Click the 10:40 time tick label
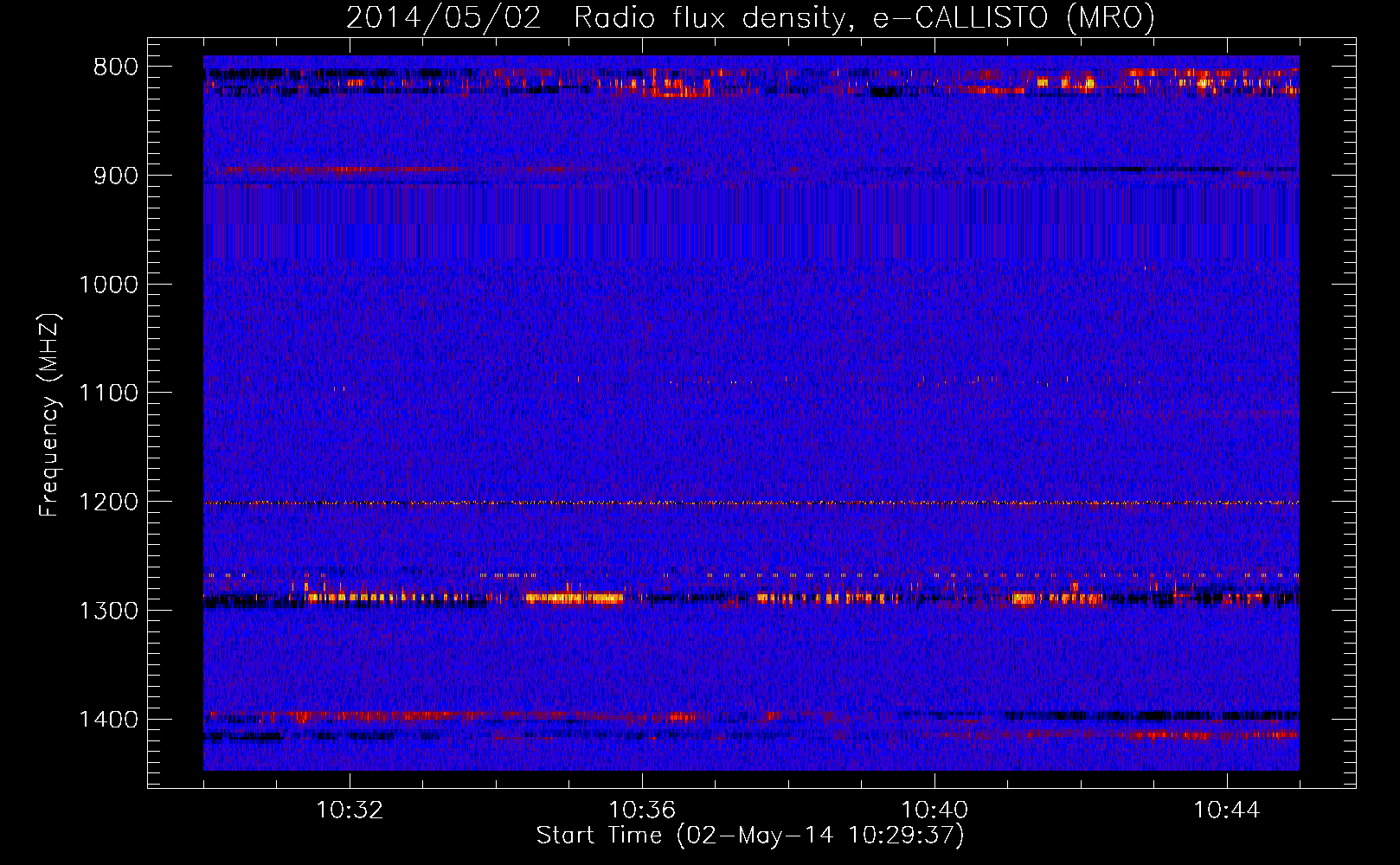This screenshot has width=1400, height=865. (934, 811)
